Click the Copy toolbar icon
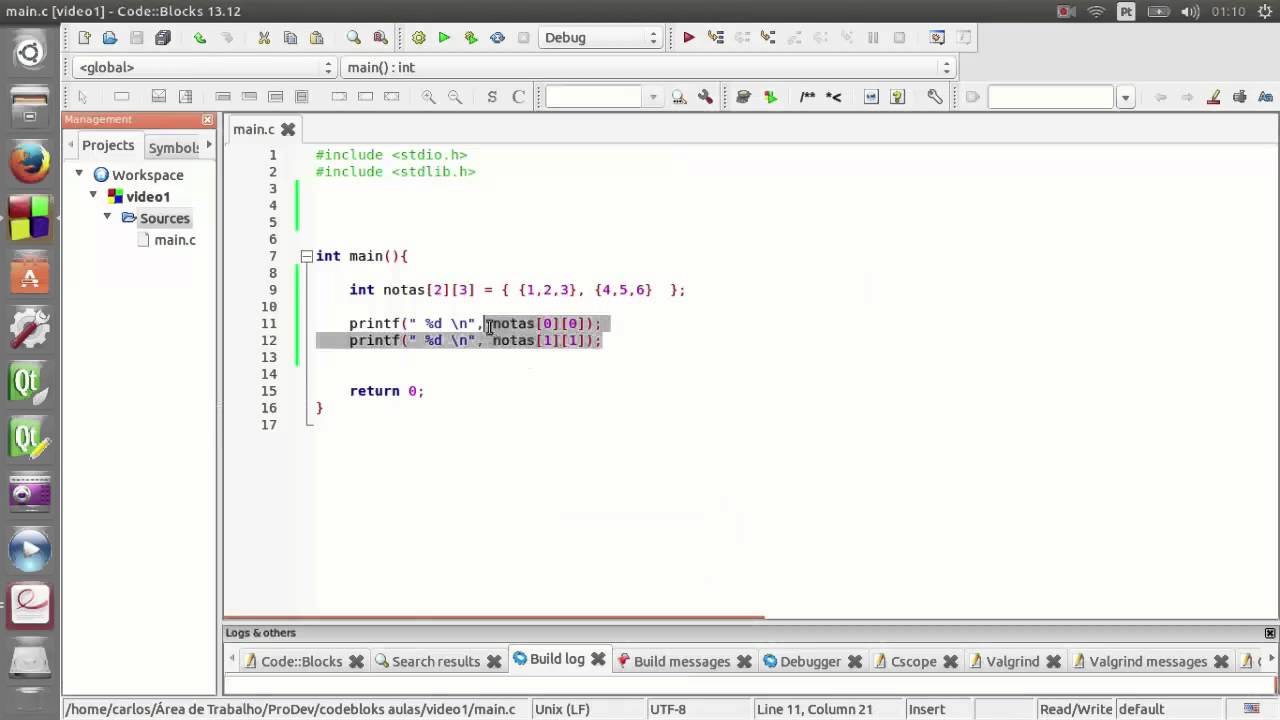Image resolution: width=1280 pixels, height=720 pixels. (x=290, y=38)
